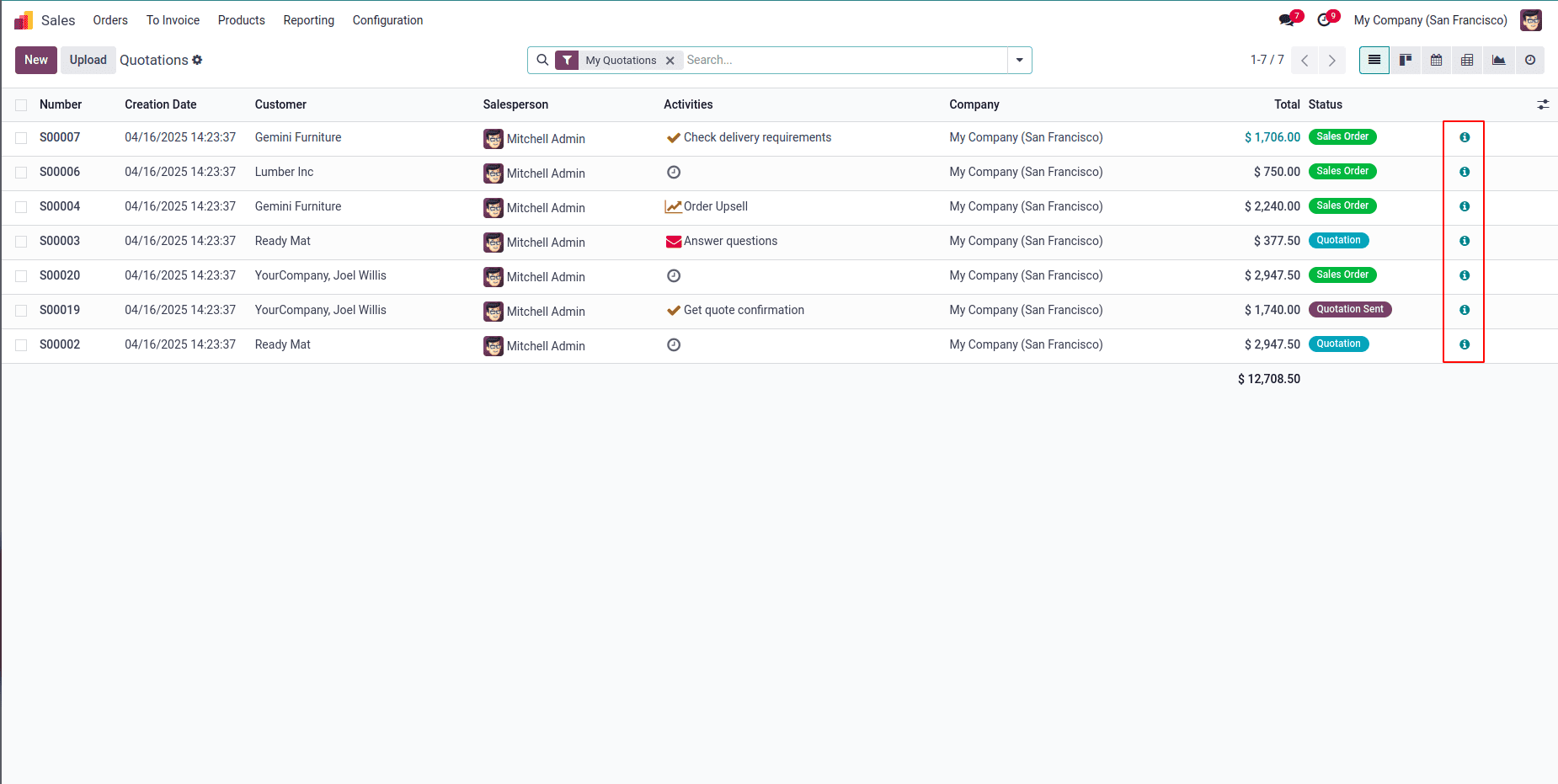Switch to kanban view
The width and height of the screenshot is (1558, 784).
1406,60
